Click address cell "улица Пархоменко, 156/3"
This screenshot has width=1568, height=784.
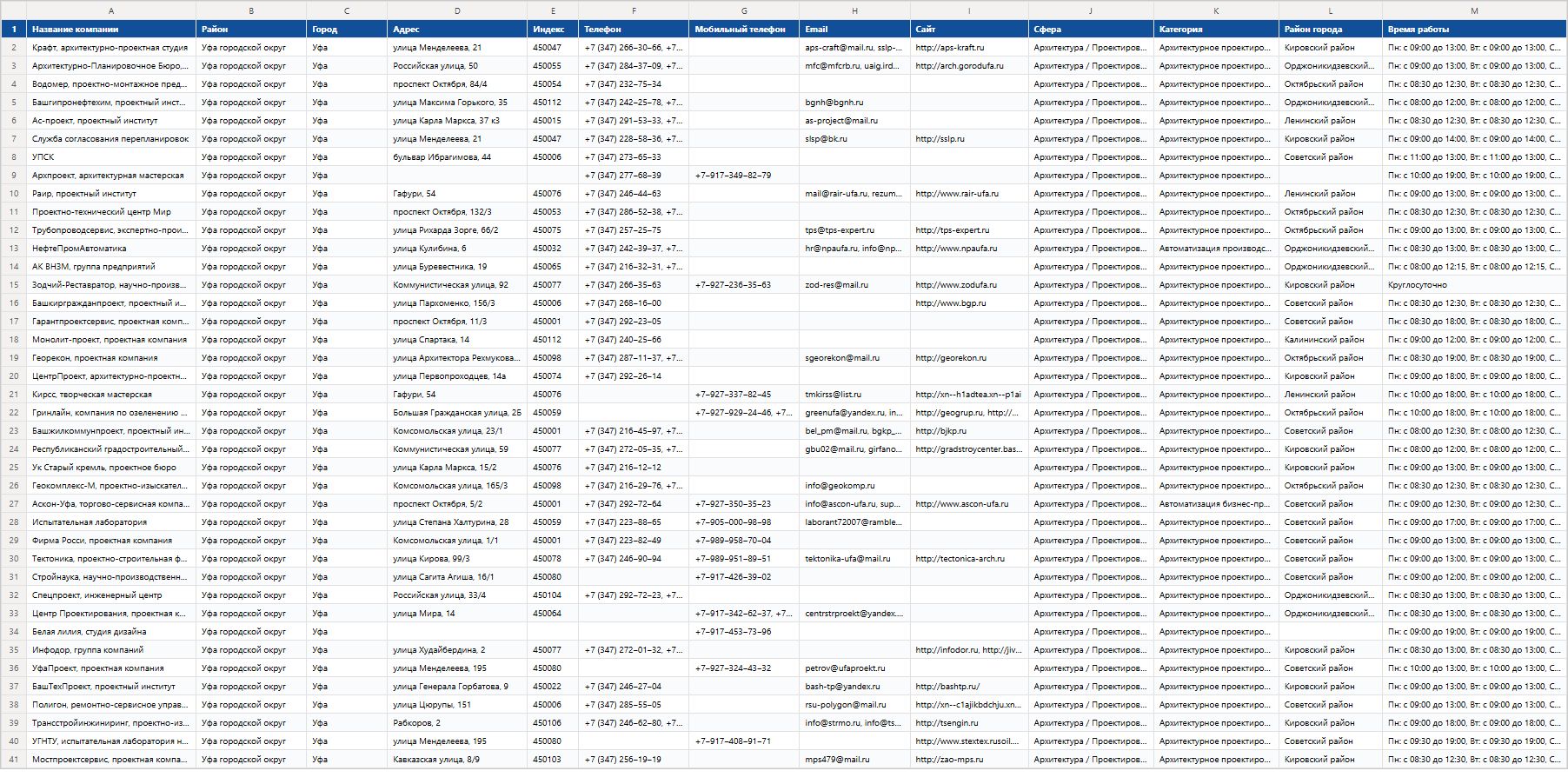(x=457, y=302)
